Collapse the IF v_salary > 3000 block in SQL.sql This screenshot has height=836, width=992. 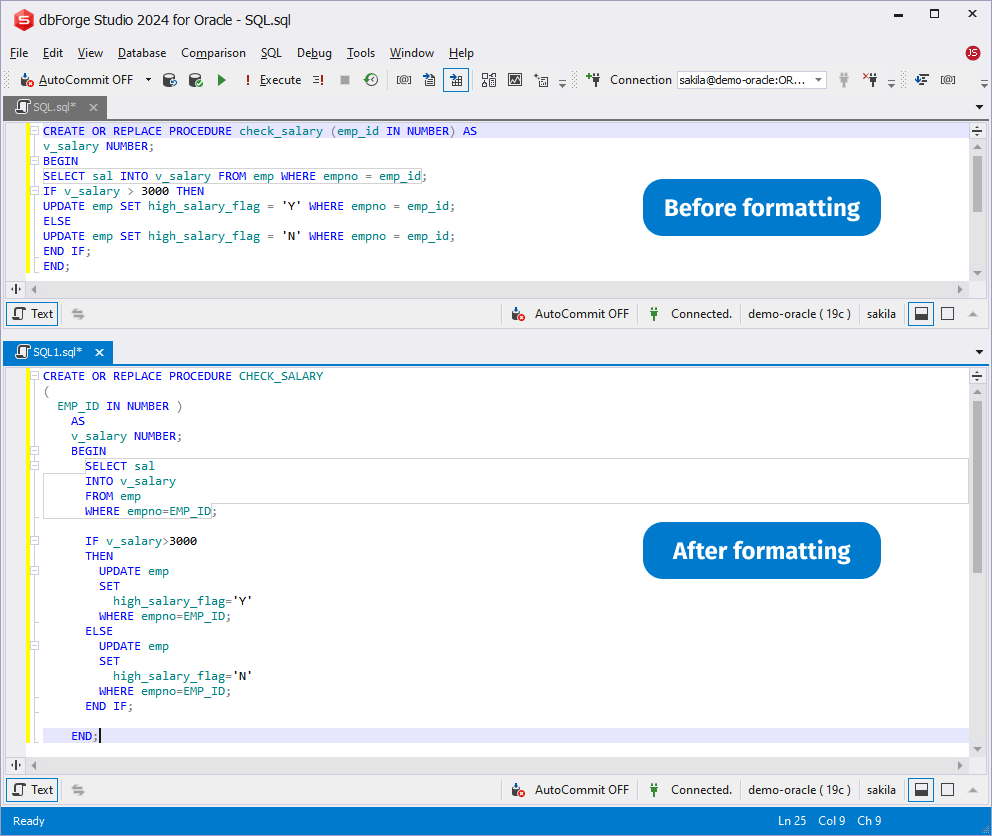click(35, 191)
